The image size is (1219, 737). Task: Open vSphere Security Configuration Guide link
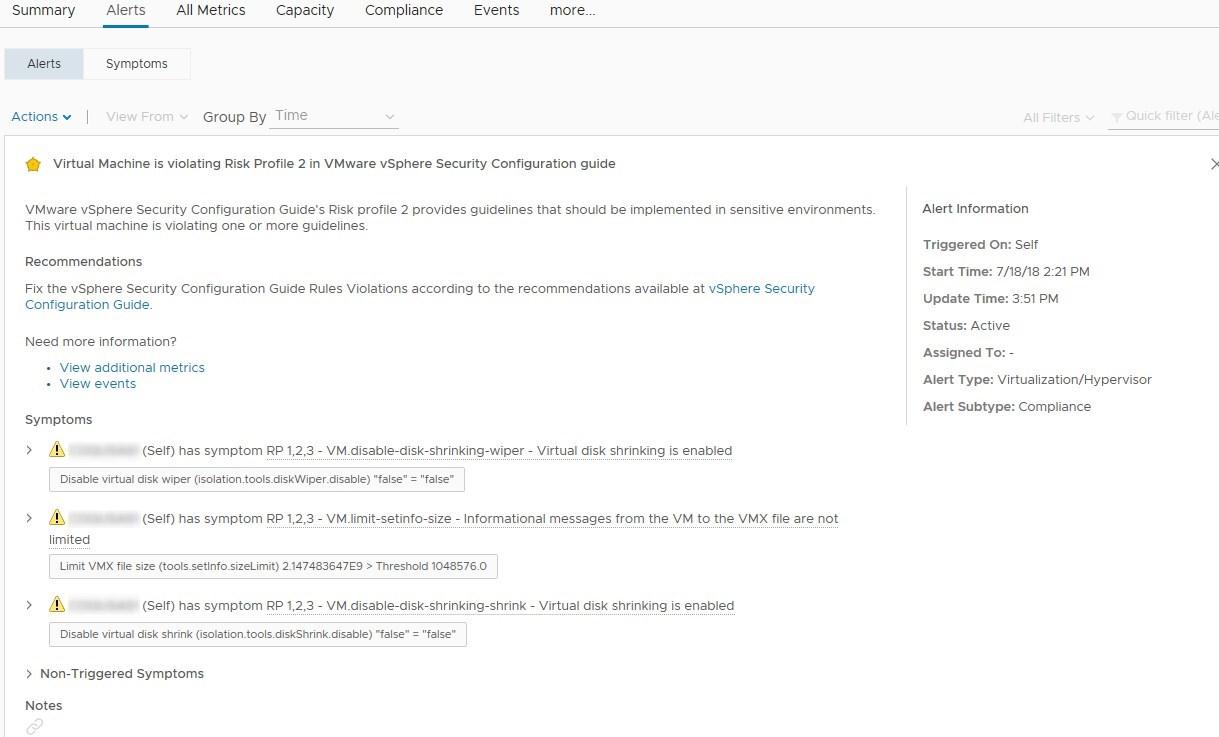click(420, 297)
